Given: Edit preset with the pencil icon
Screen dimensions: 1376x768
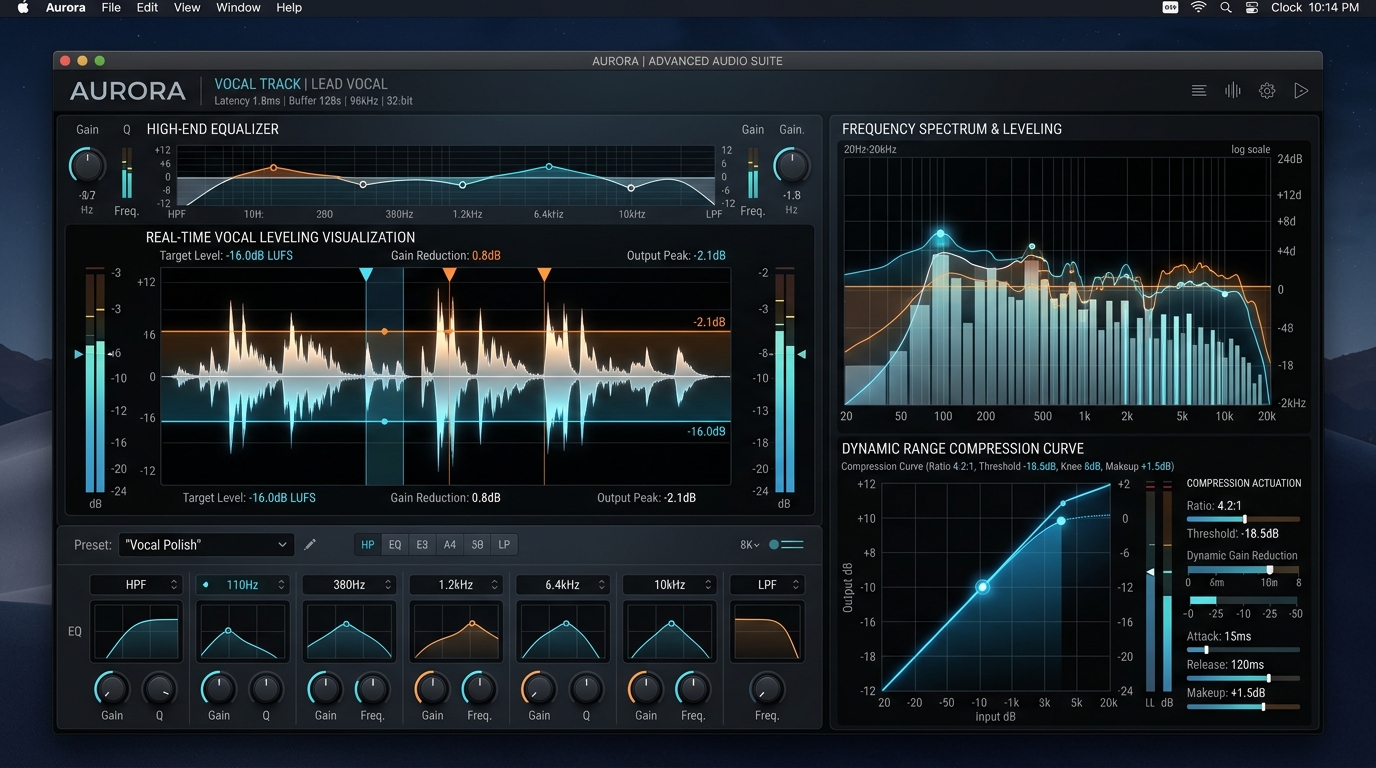Looking at the screenshot, I should tap(310, 545).
